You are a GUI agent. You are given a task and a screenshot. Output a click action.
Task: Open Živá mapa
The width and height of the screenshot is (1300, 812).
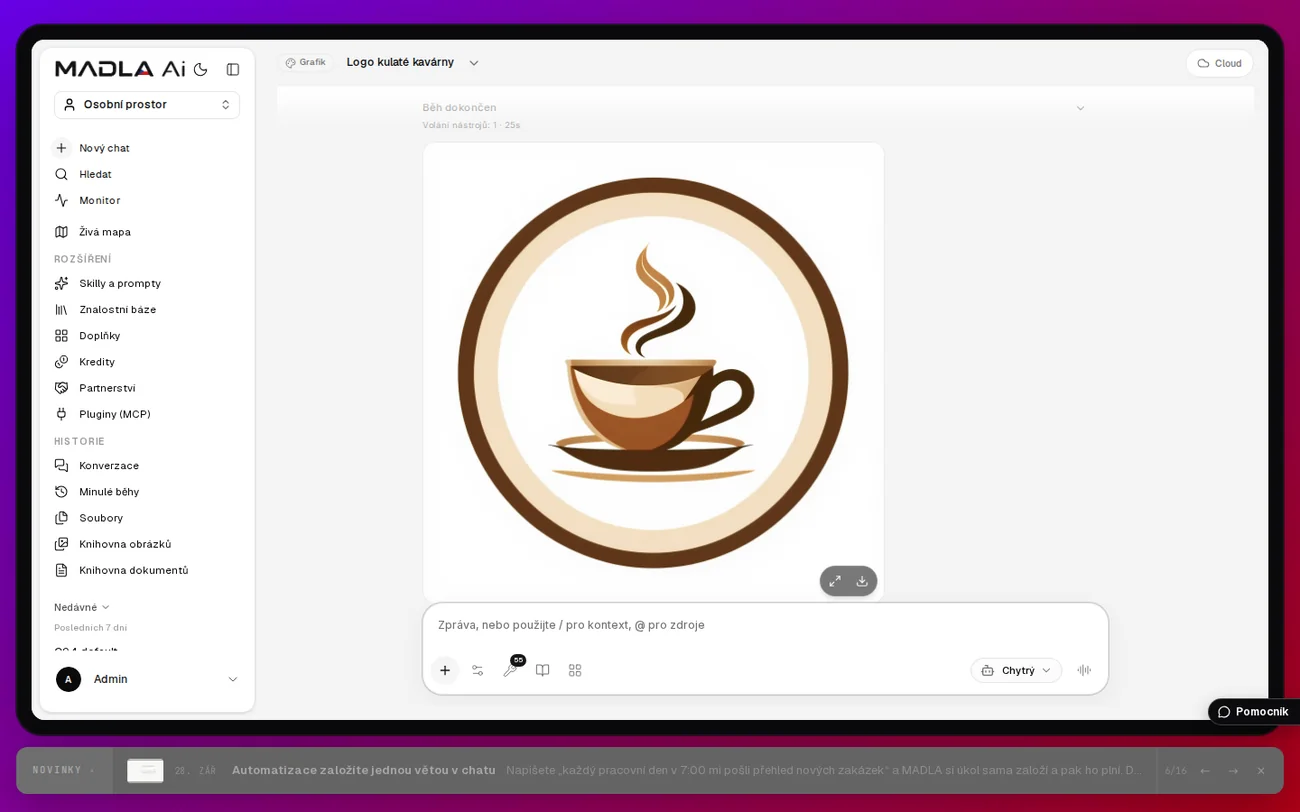pos(104,232)
